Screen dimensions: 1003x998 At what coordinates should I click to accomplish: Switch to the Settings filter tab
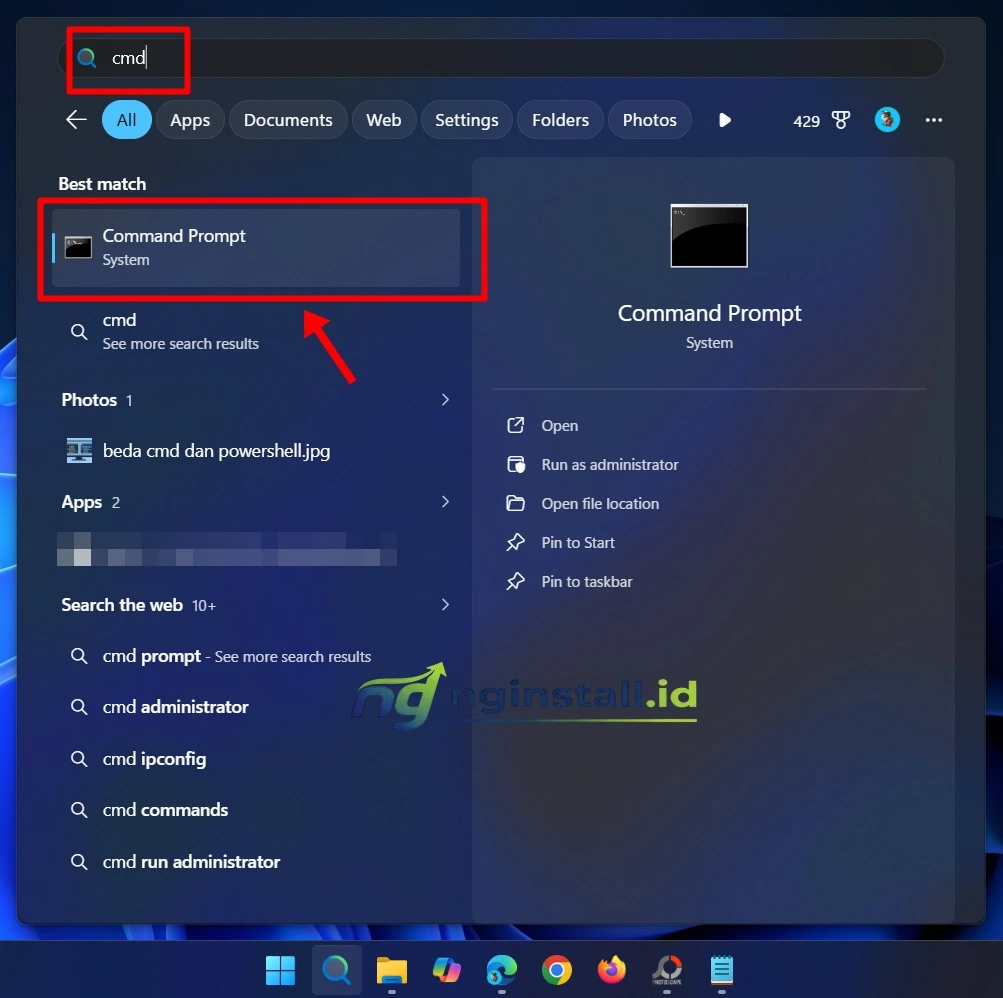[466, 120]
